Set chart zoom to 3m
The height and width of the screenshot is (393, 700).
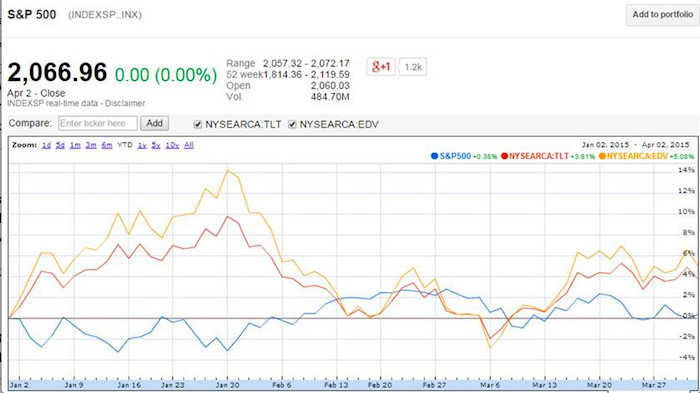[91, 145]
